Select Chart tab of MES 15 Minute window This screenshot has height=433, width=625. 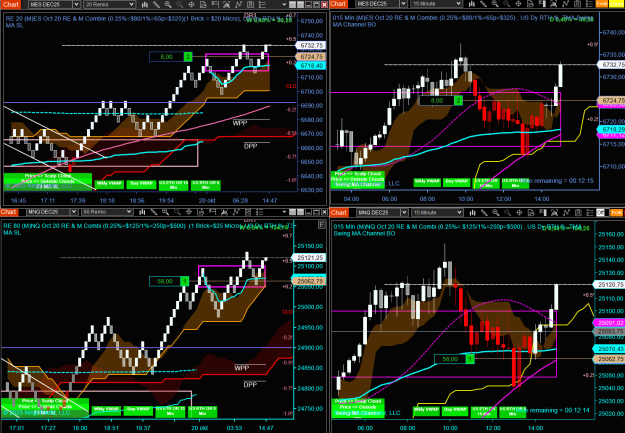338,4
